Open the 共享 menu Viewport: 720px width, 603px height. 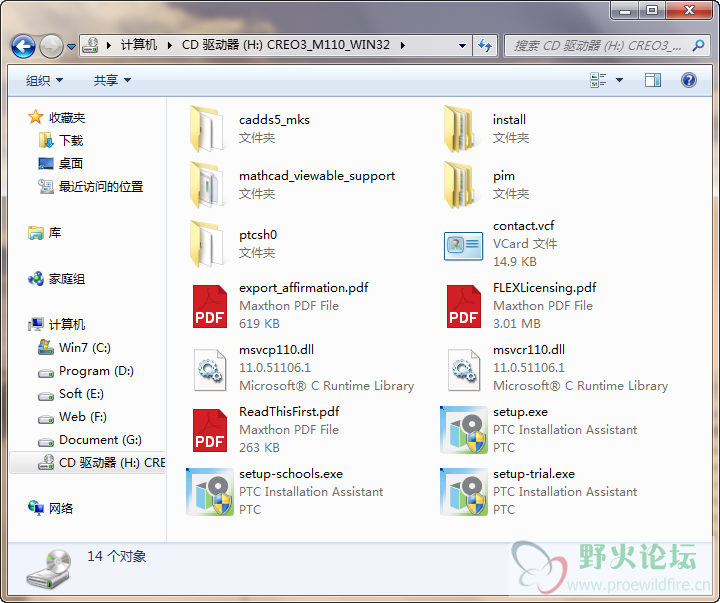point(112,80)
